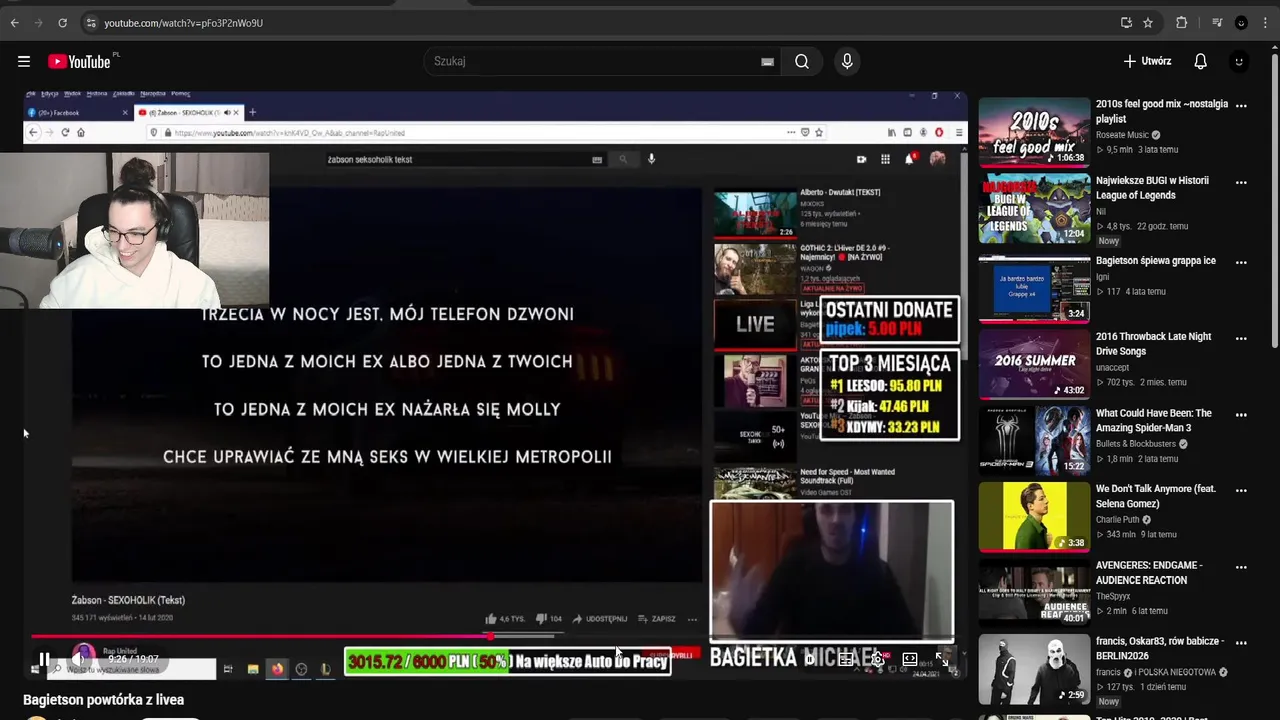
Task: Visit Roseate Music channel
Action: (x=1122, y=135)
